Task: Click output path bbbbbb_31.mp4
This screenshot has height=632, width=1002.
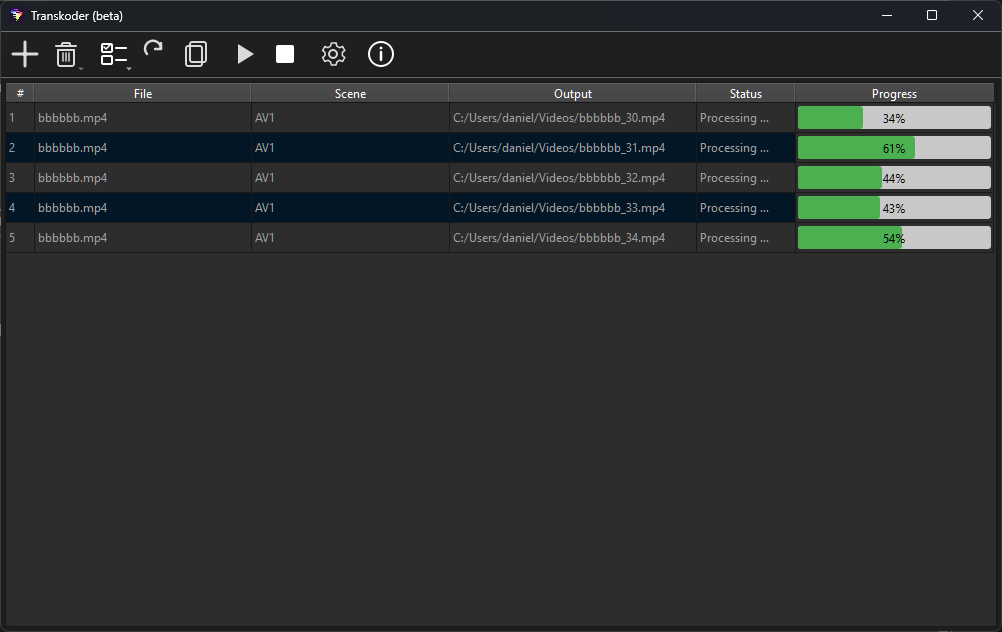Action: [x=573, y=148]
